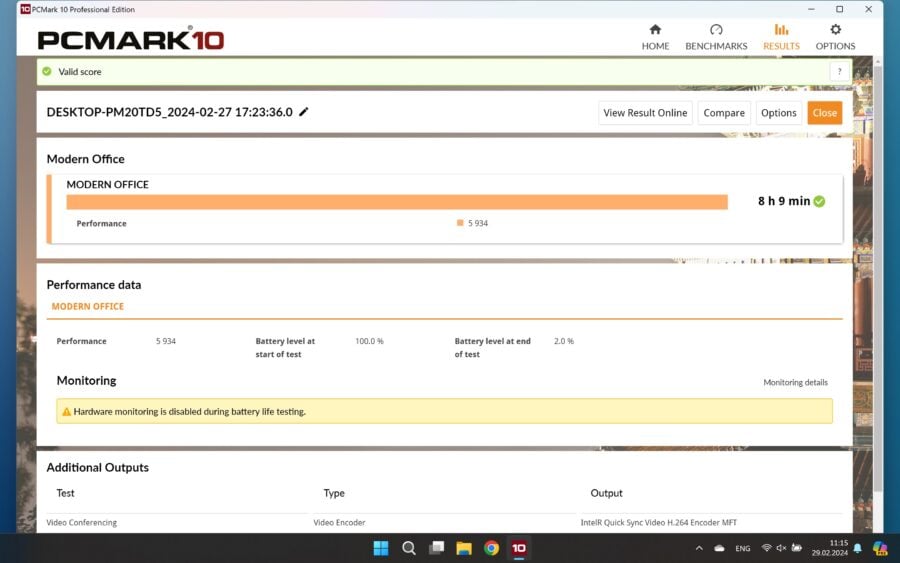Click the 2.0 % battery end value
Image resolution: width=900 pixels, height=563 pixels.
pyautogui.click(x=564, y=341)
